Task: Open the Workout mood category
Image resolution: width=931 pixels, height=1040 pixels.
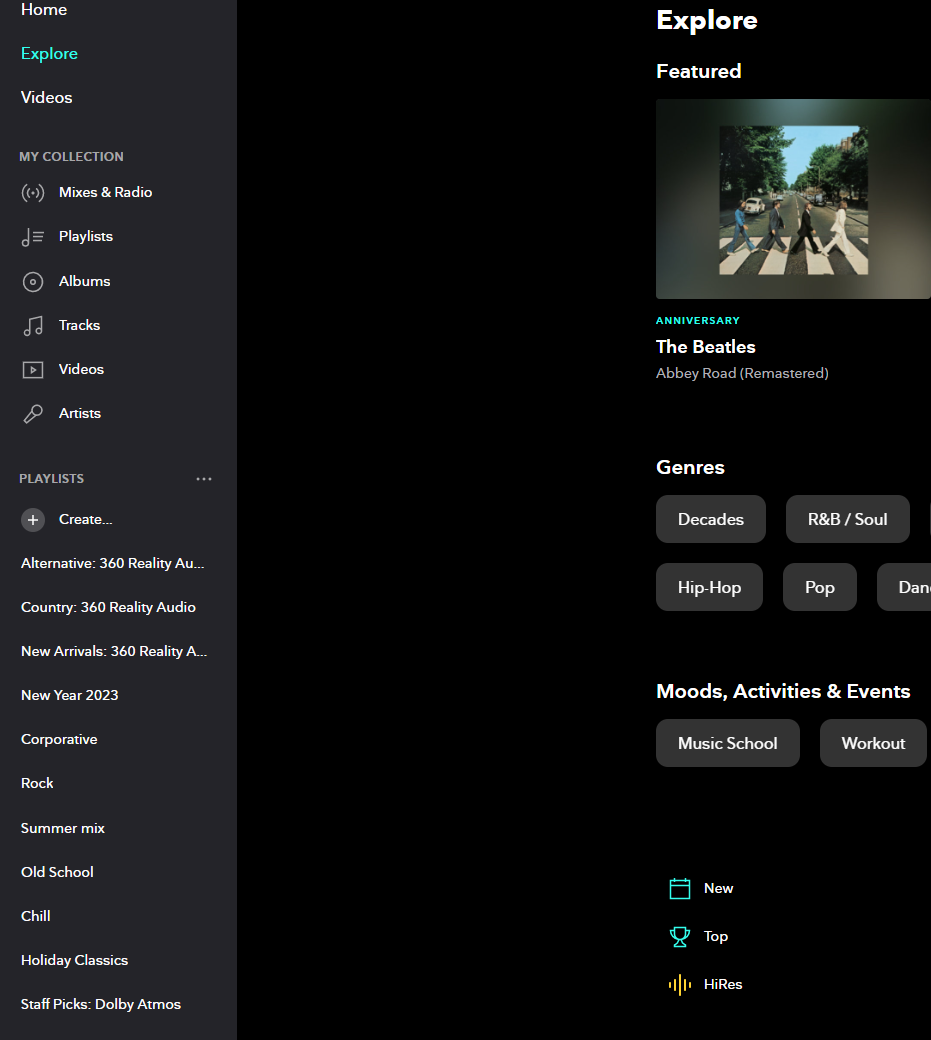Action: 873,743
